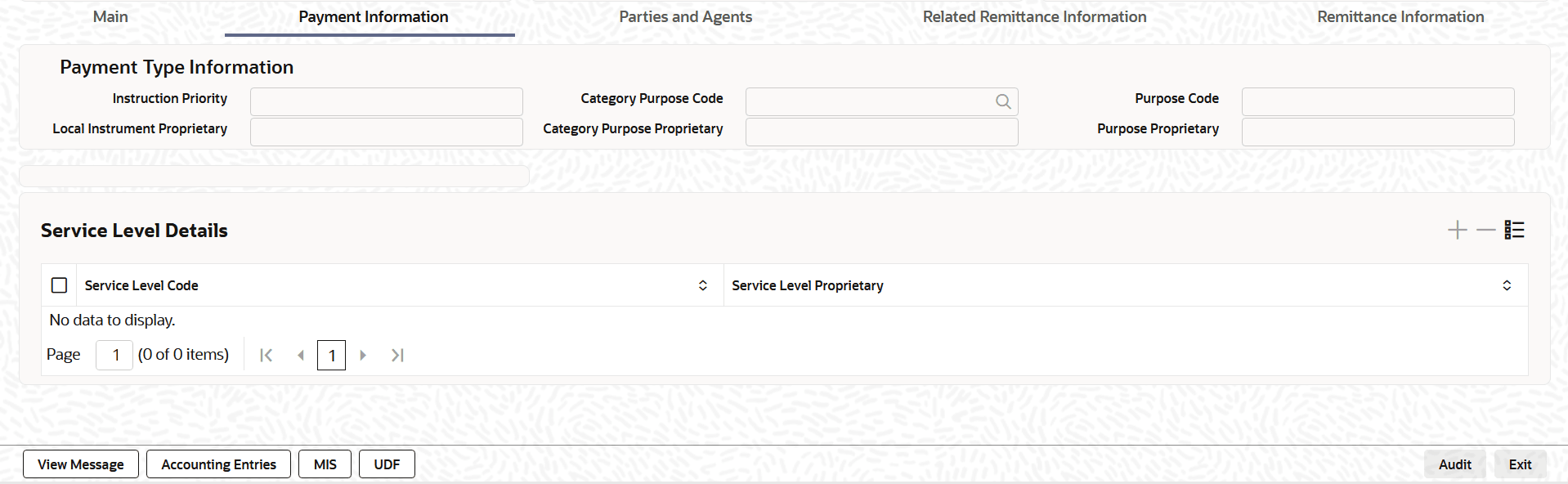Viewport: 1568px width, 484px height.
Task: Click the Page number input box
Action: [x=114, y=355]
